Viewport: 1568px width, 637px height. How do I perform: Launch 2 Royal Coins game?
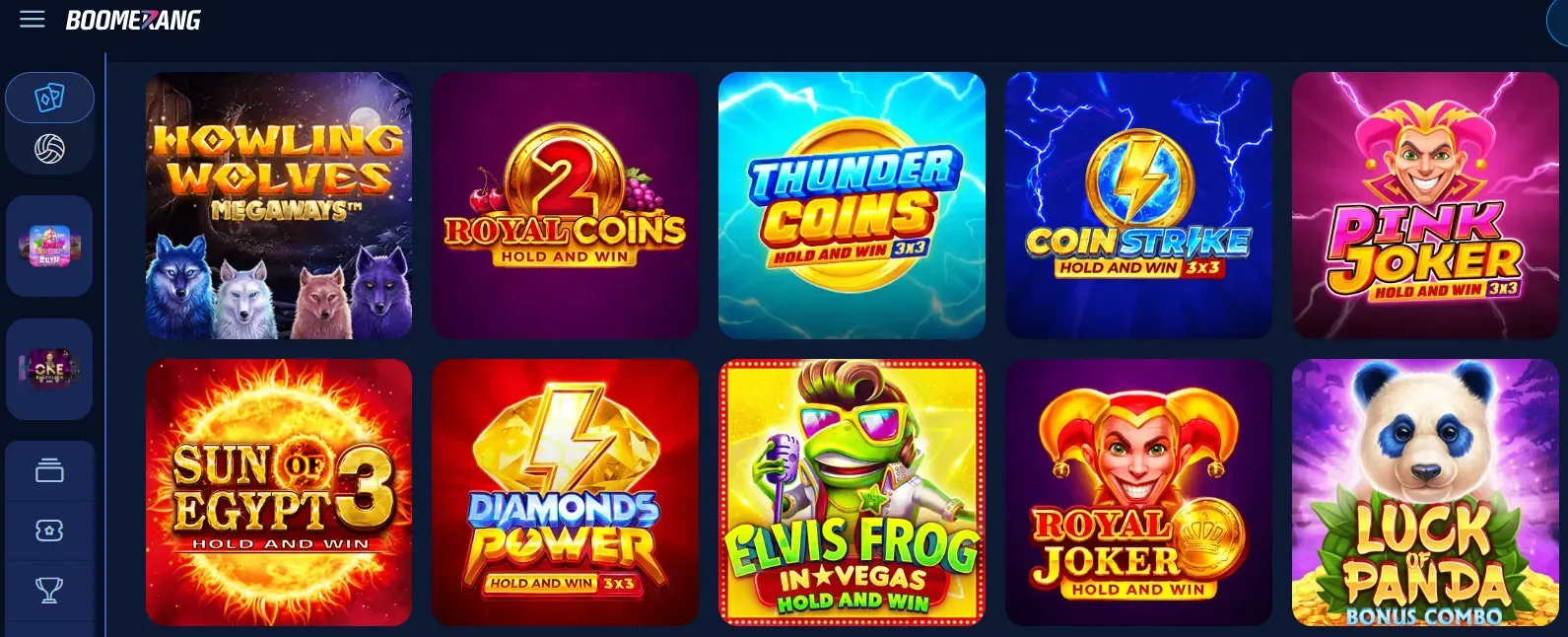[566, 205]
